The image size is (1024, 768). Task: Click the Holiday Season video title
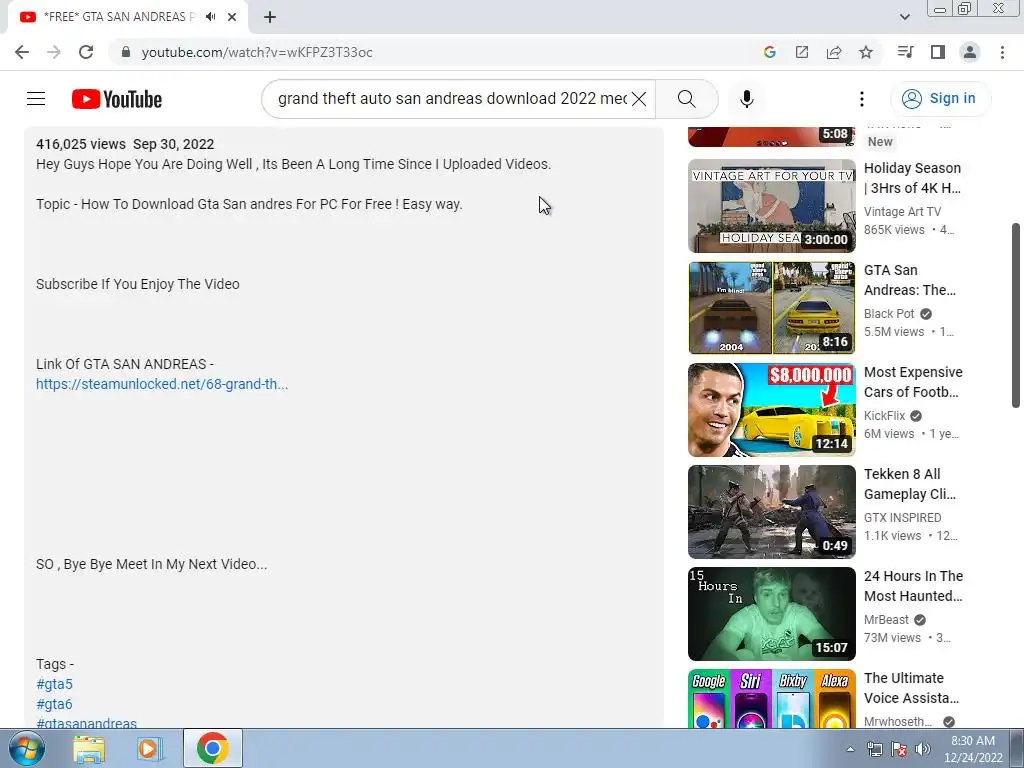(x=912, y=178)
